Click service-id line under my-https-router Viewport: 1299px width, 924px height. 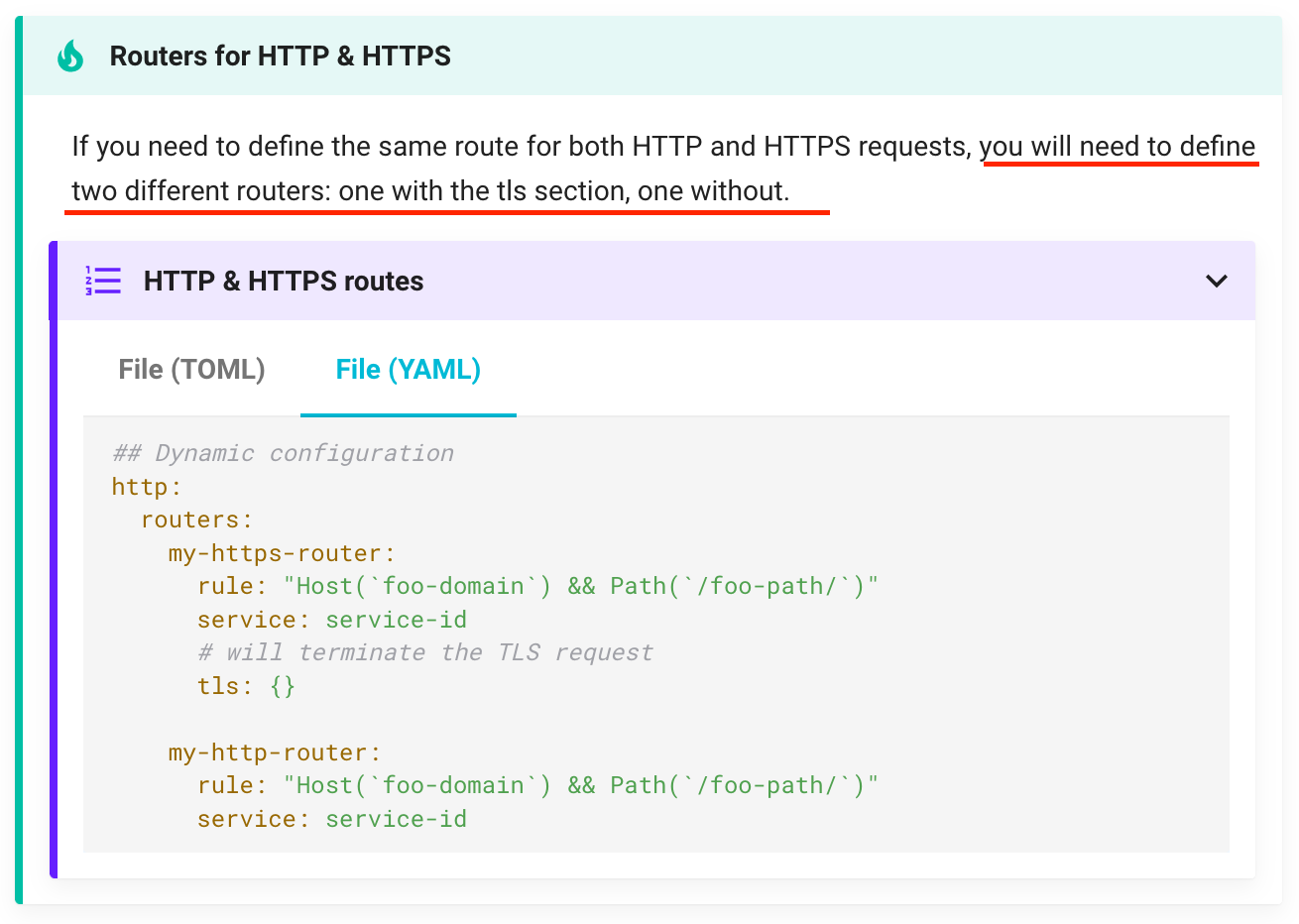(x=332, y=620)
